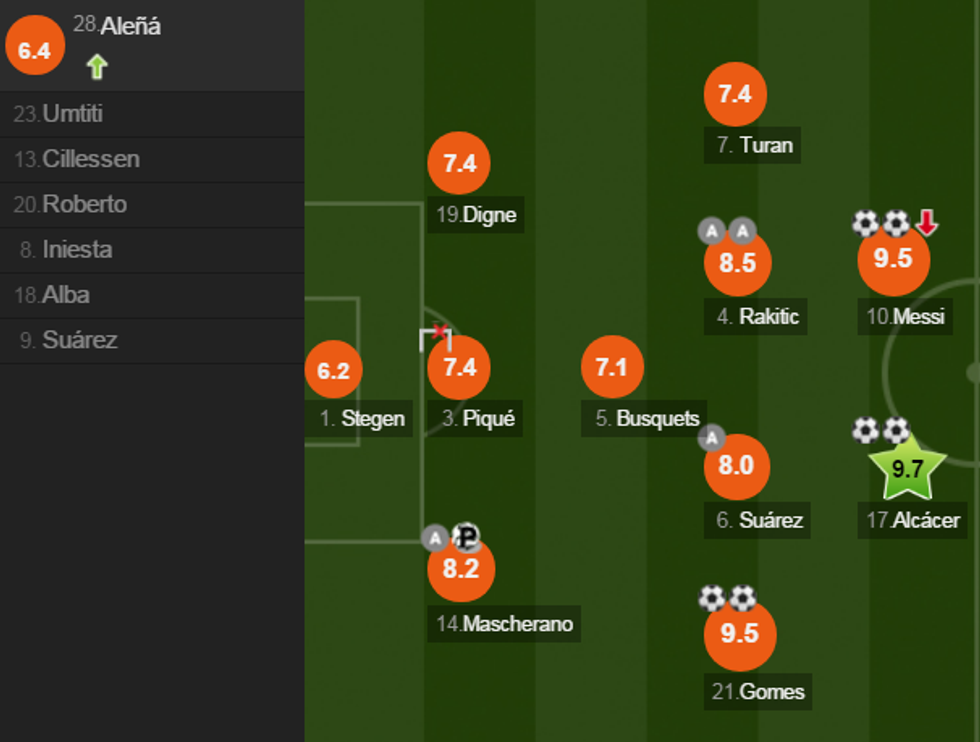Click Stegen's 6.2 rating circle
The height and width of the screenshot is (742, 980).
click(x=333, y=370)
